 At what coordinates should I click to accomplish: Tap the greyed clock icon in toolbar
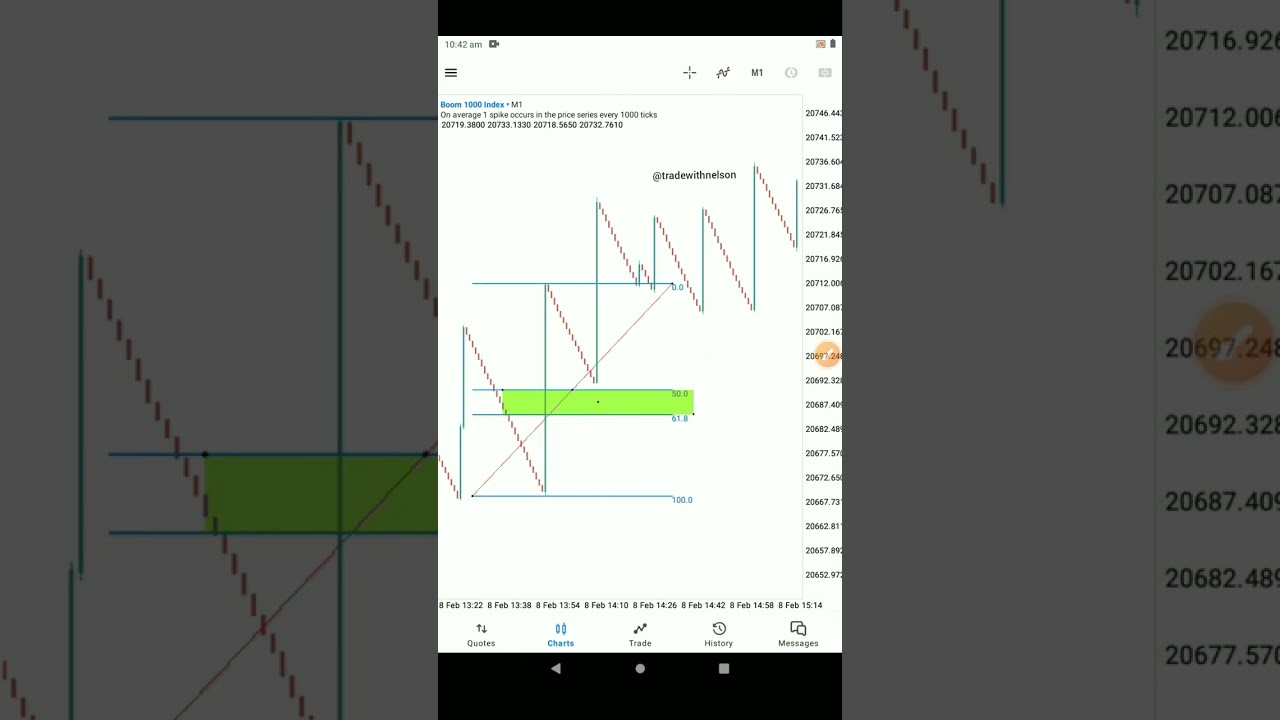point(791,73)
